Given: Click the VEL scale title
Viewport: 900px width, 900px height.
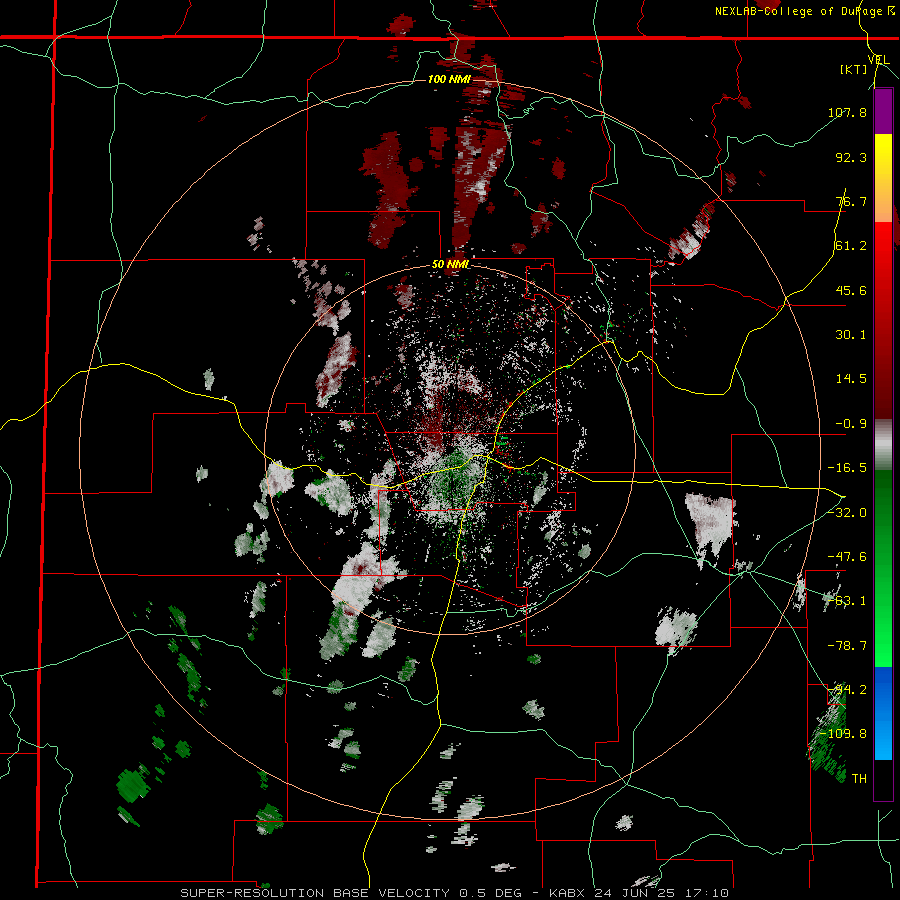Looking at the screenshot, I should [x=878, y=60].
